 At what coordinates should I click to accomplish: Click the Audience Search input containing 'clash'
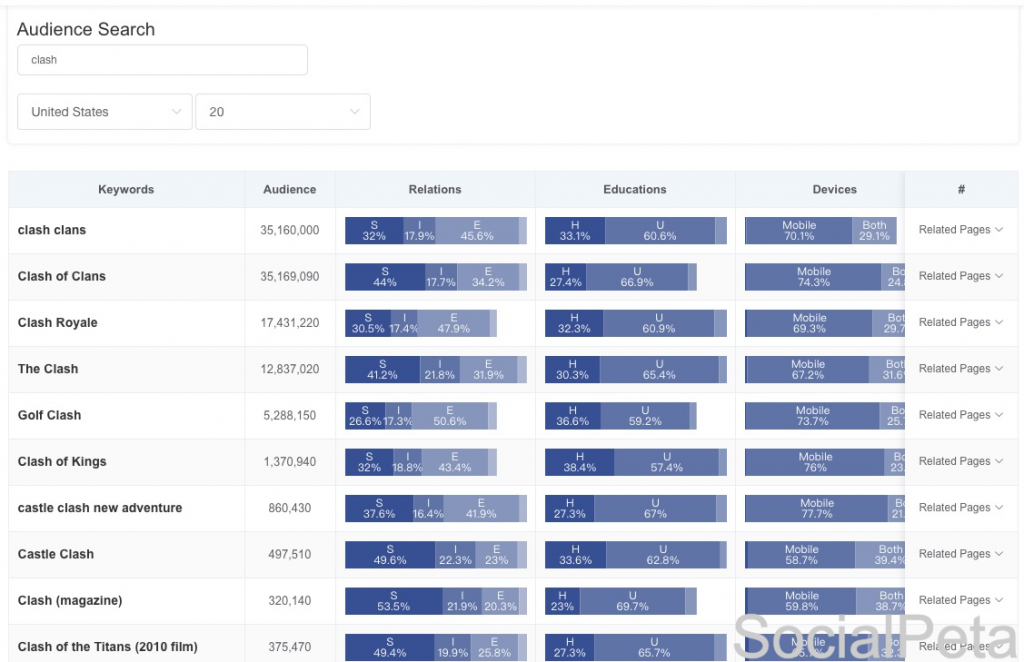(x=162, y=60)
